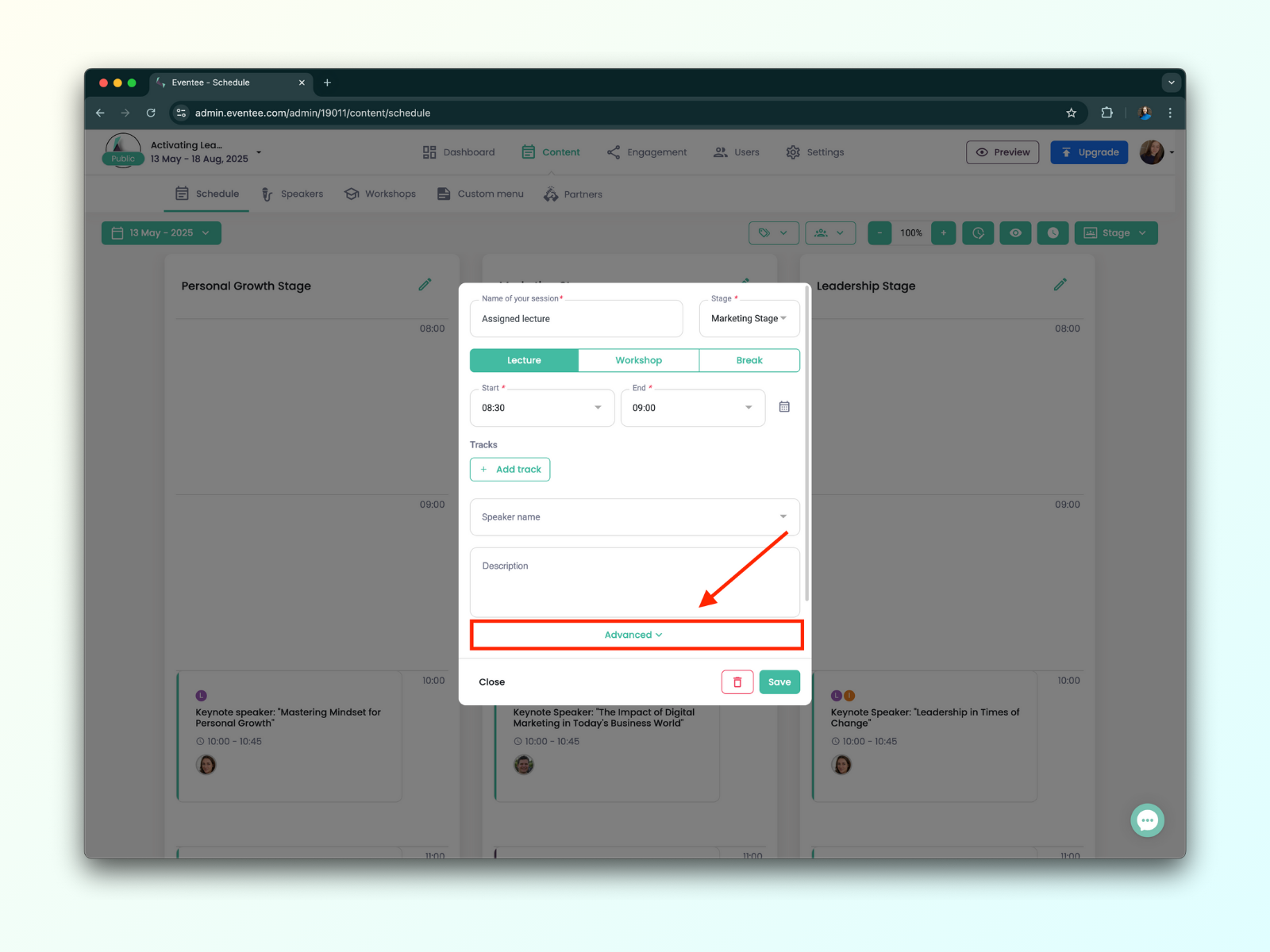The image size is (1270, 952).
Task: Open the End time 09:00 dropdown
Action: pyautogui.click(x=693, y=408)
